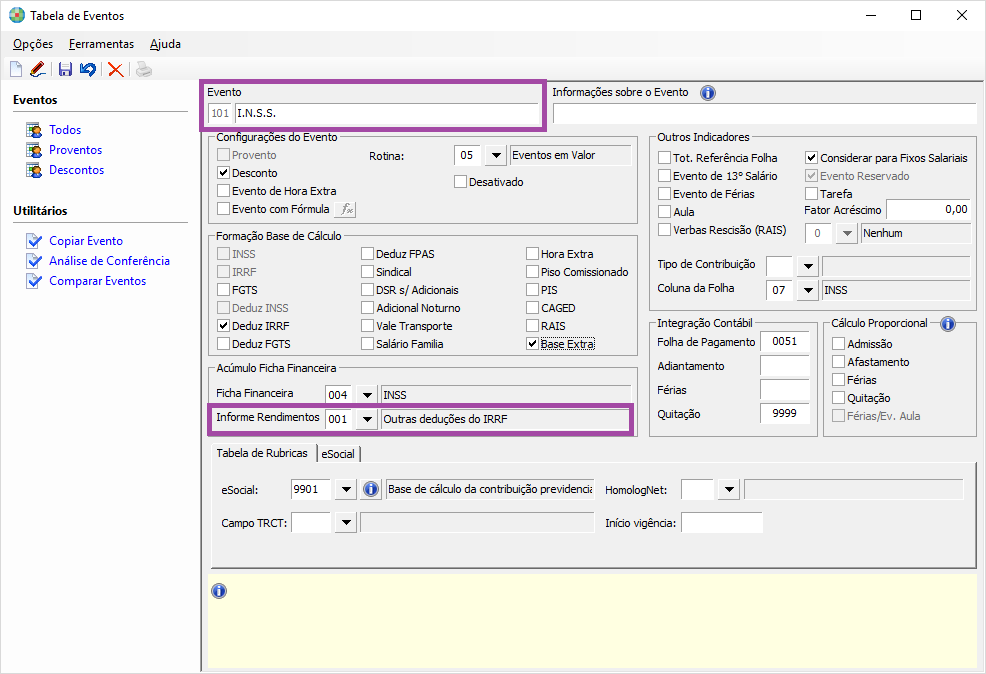Screen dimensions: 986x674
Task: Click the New document toolbar icon
Action: [15, 69]
